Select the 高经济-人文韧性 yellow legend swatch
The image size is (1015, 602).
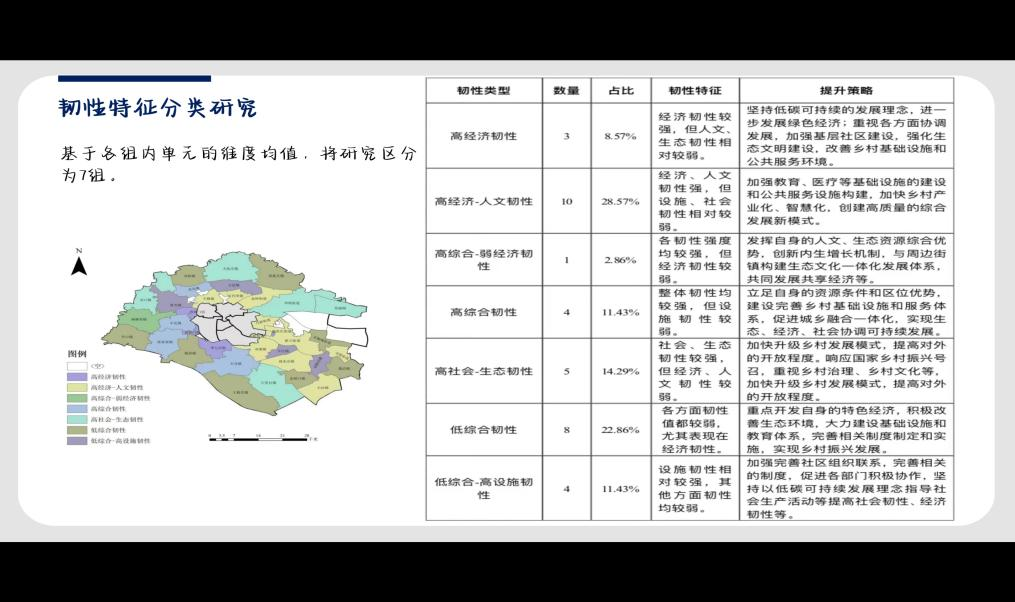77,387
